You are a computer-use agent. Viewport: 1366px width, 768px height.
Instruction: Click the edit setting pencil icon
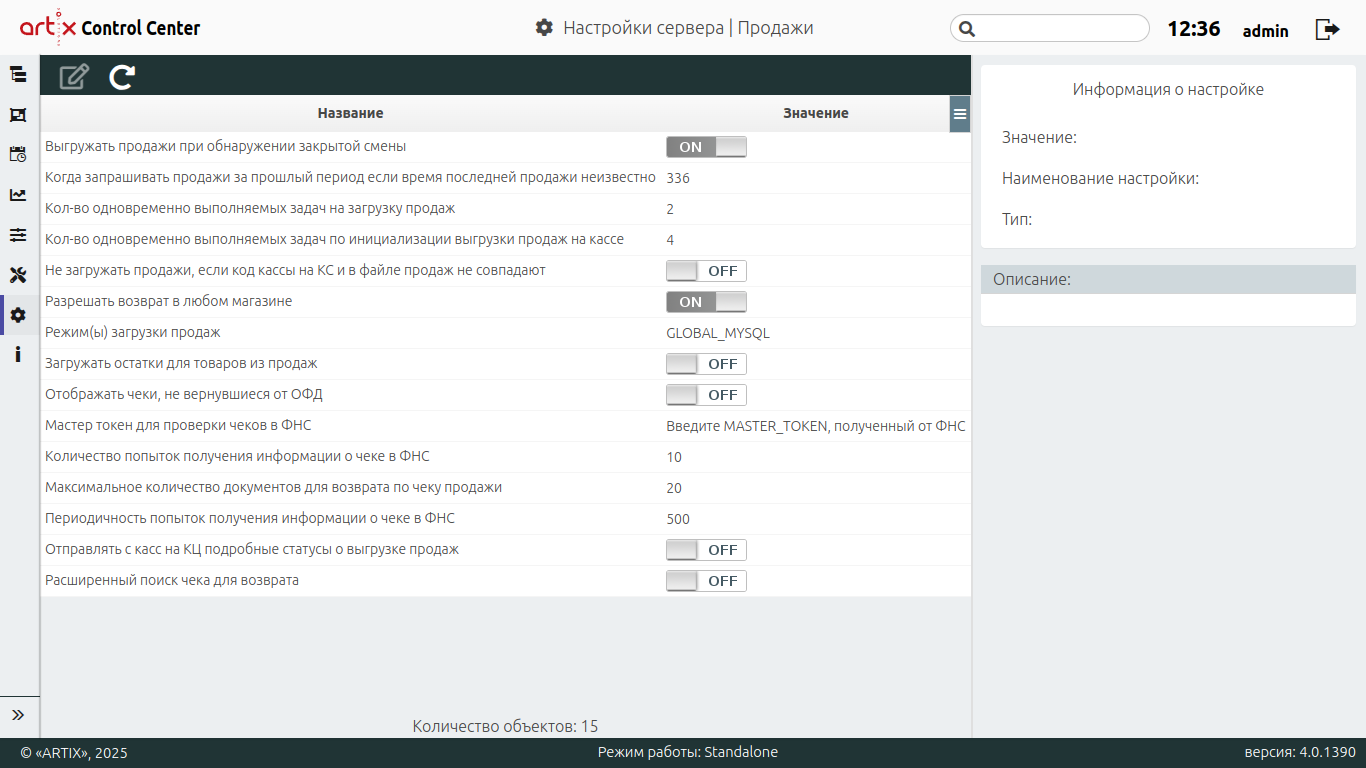tap(74, 77)
